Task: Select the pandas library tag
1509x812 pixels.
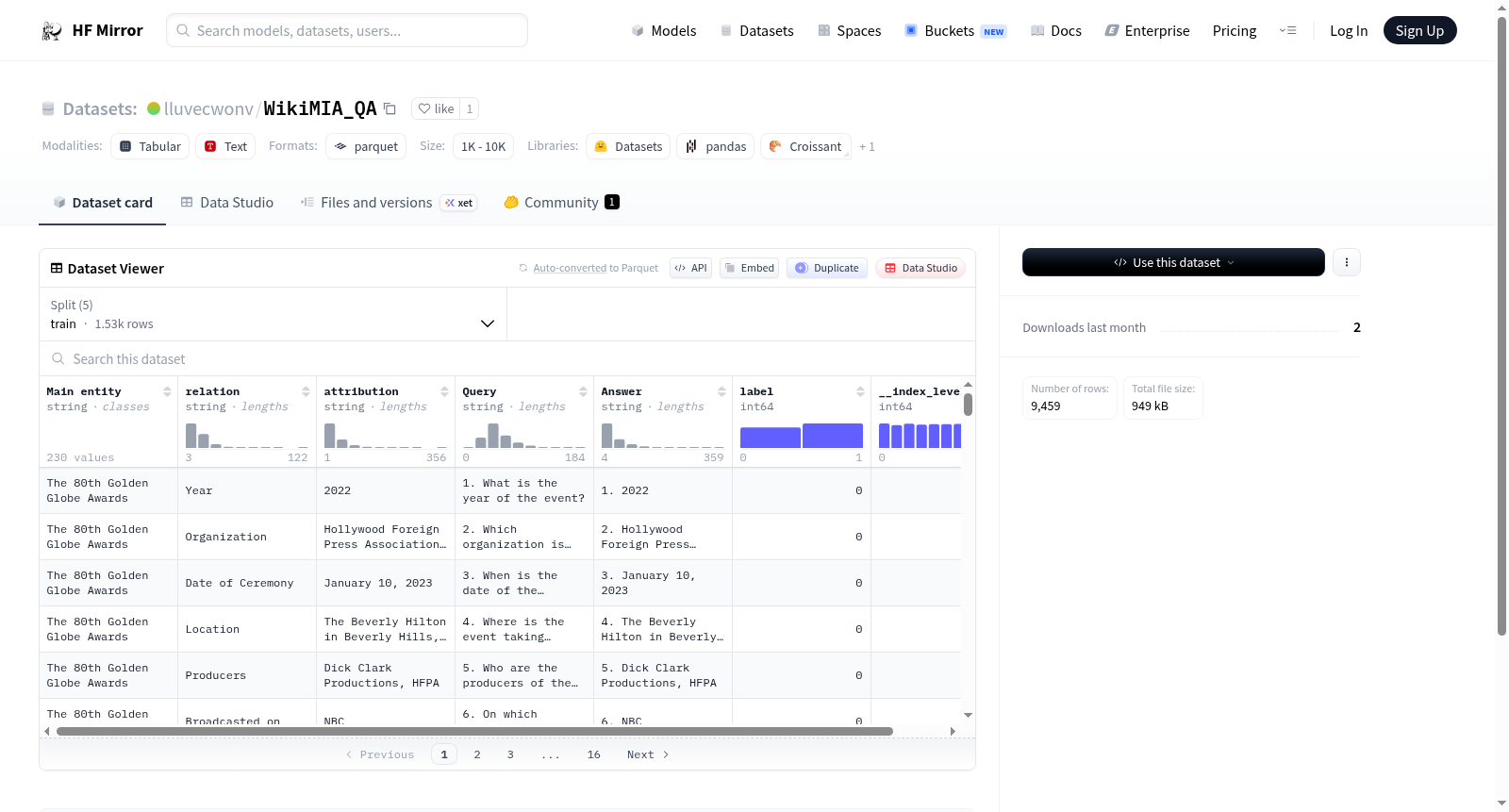Action: tap(715, 146)
